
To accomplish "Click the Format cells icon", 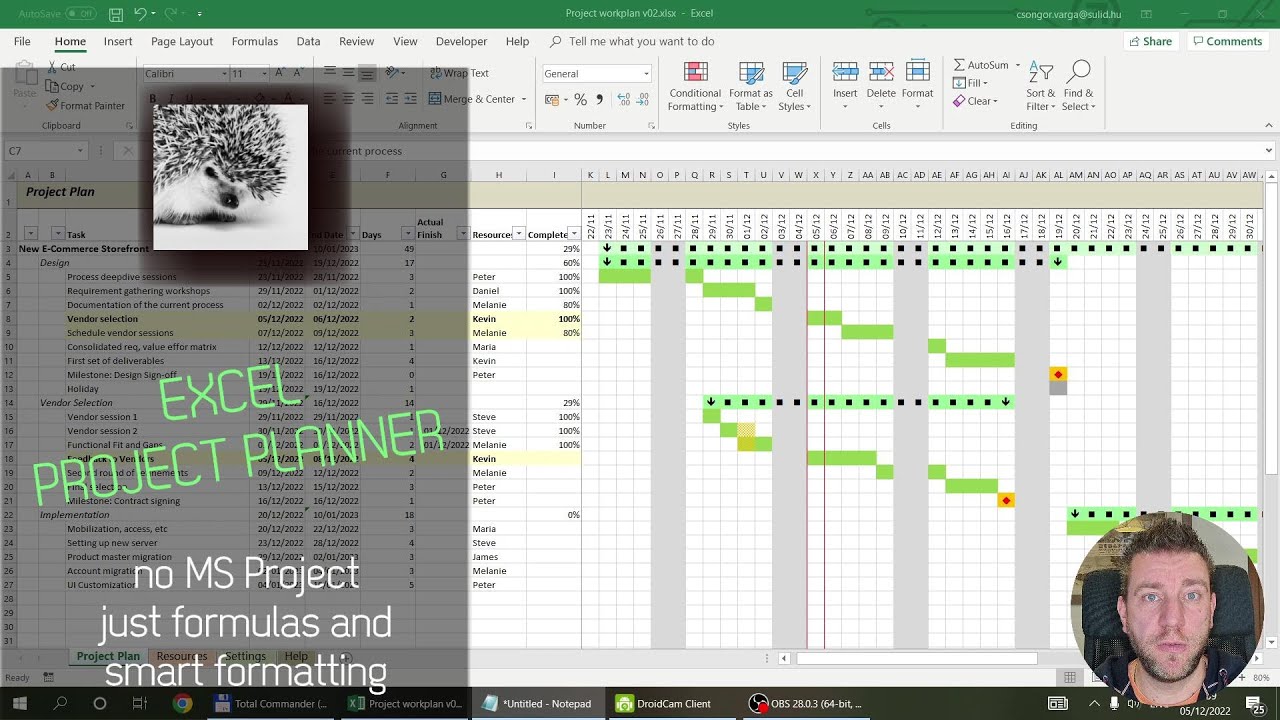I will pyautogui.click(x=917, y=72).
